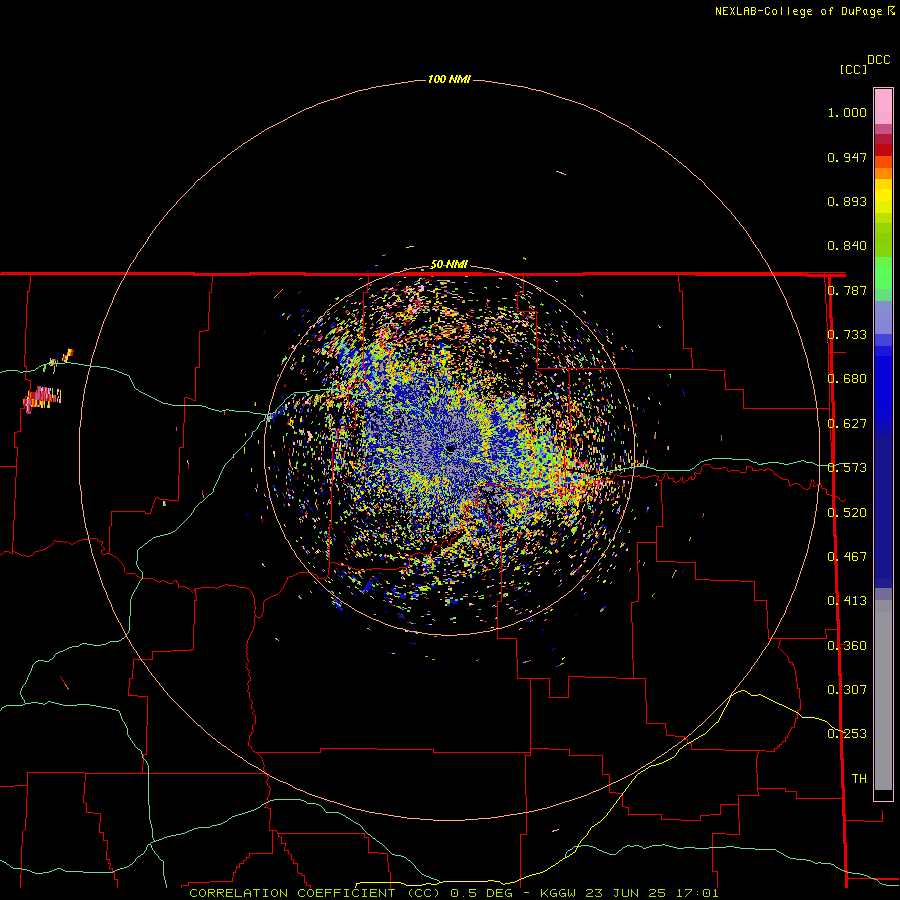Viewport: 900px width, 900px height.
Task: Click the 0.413 scale value
Action: pos(847,601)
